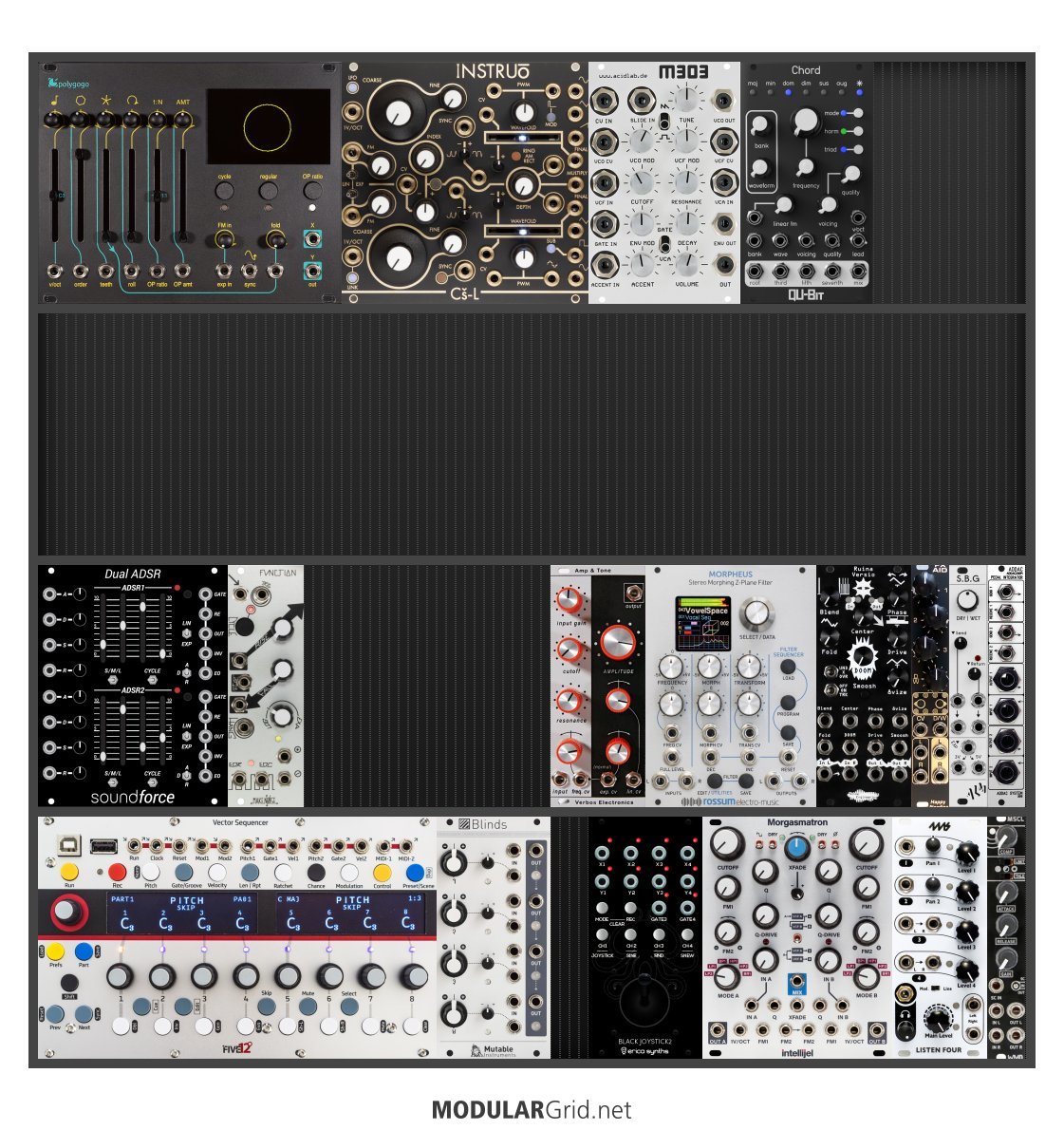Click the Amp & Tone output jack

pos(633,593)
